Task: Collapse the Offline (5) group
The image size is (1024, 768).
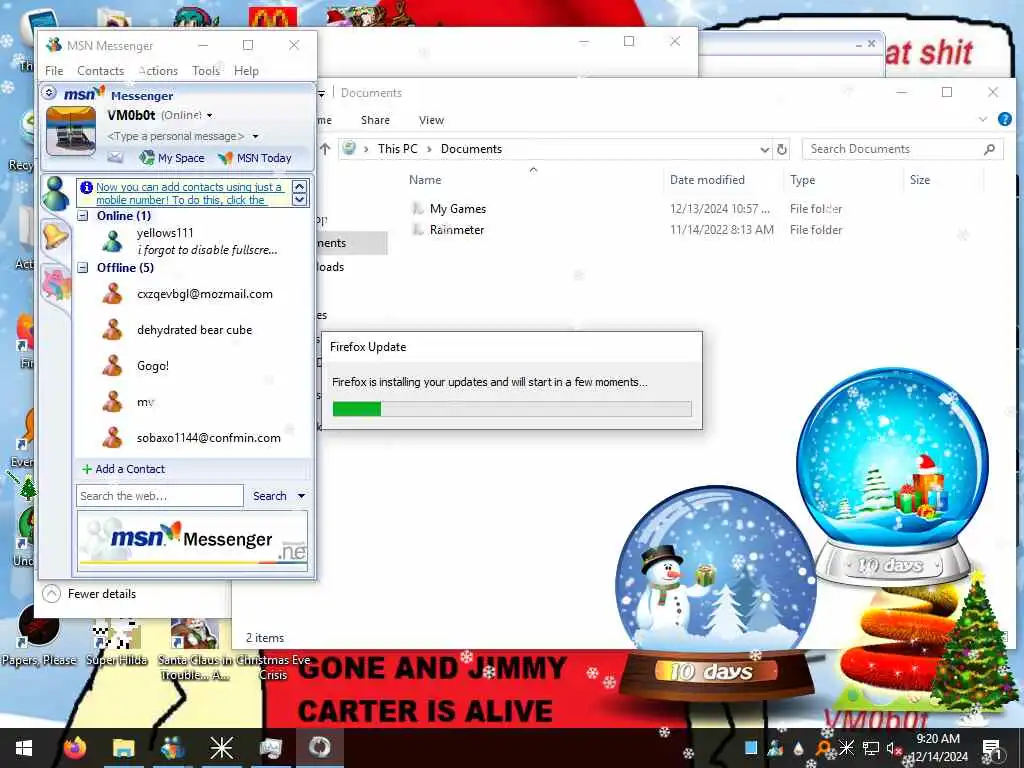Action: point(83,268)
